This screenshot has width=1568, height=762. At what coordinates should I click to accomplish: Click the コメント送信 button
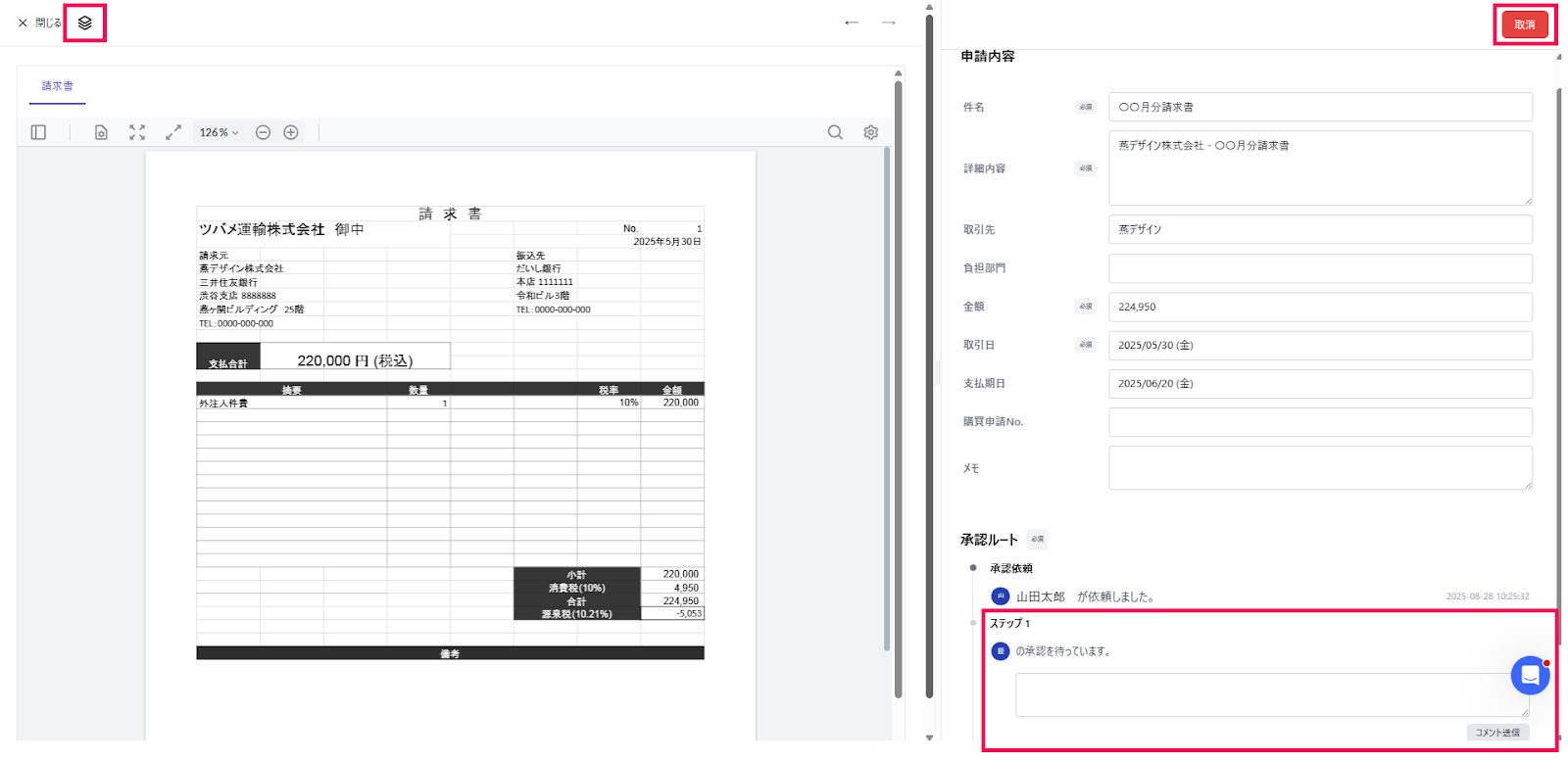[x=1497, y=733]
